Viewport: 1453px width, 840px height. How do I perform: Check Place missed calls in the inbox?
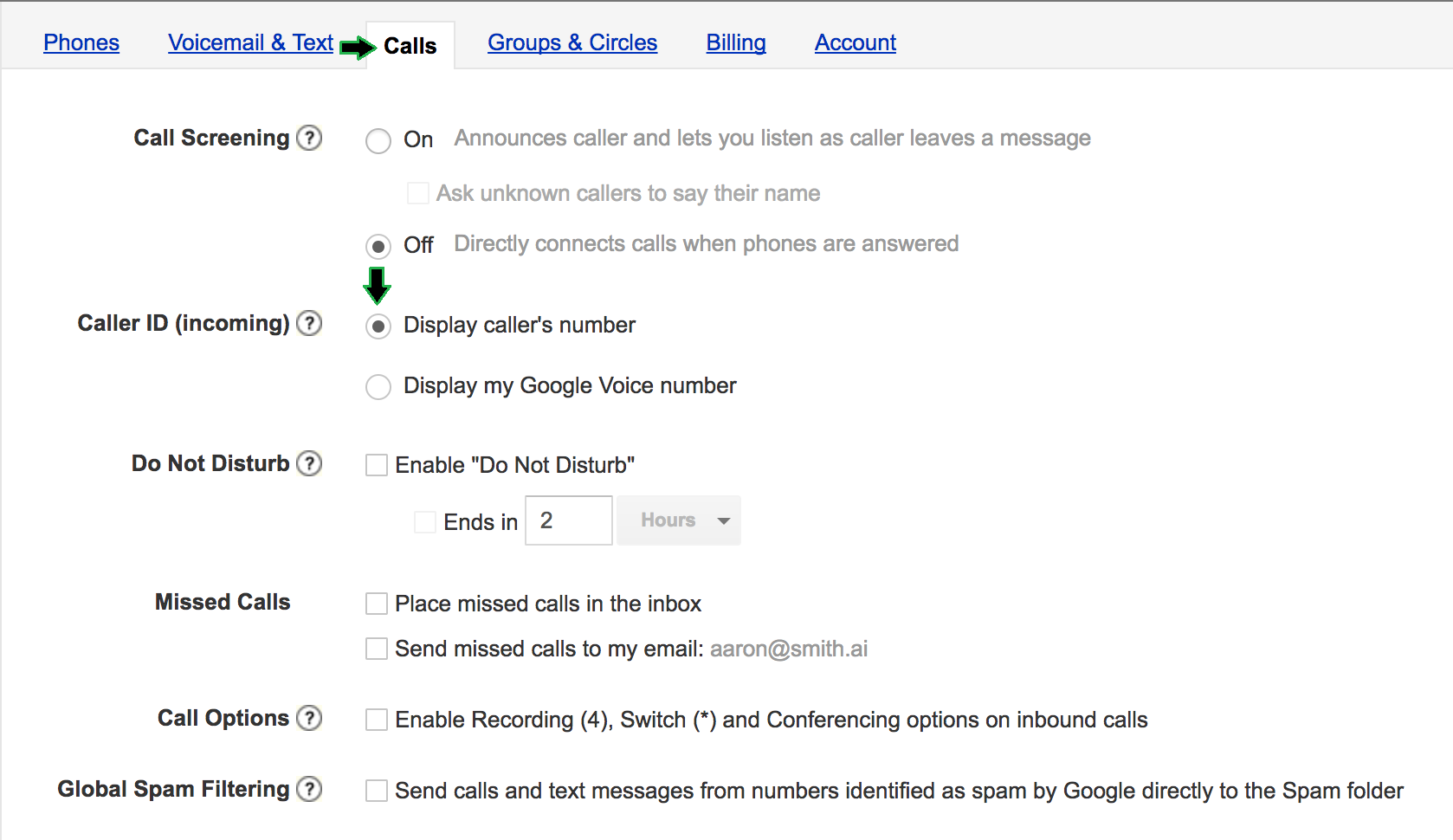point(377,604)
